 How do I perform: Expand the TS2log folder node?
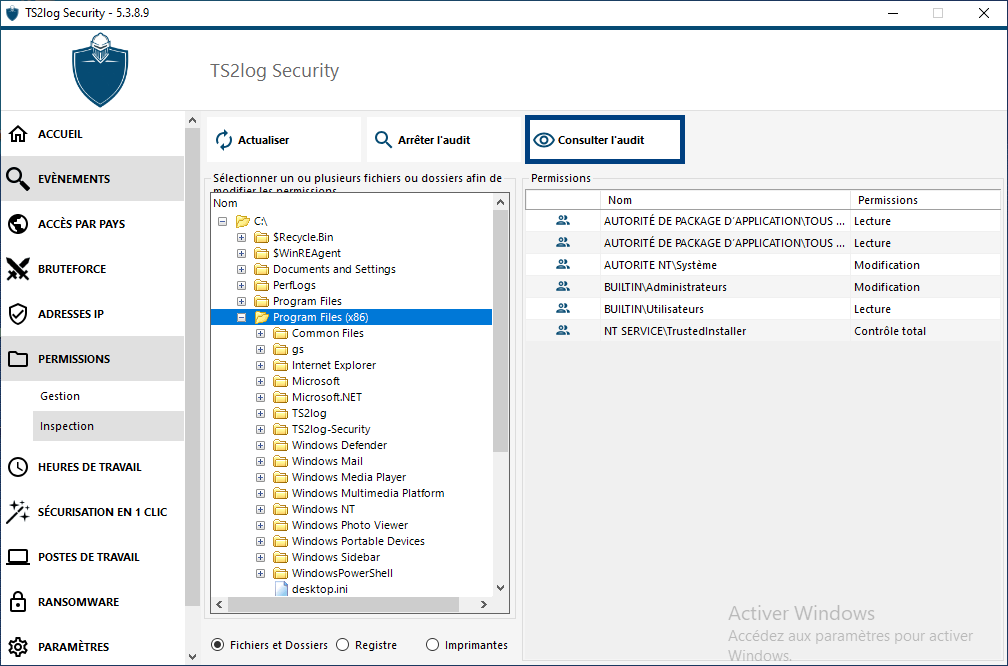[260, 413]
